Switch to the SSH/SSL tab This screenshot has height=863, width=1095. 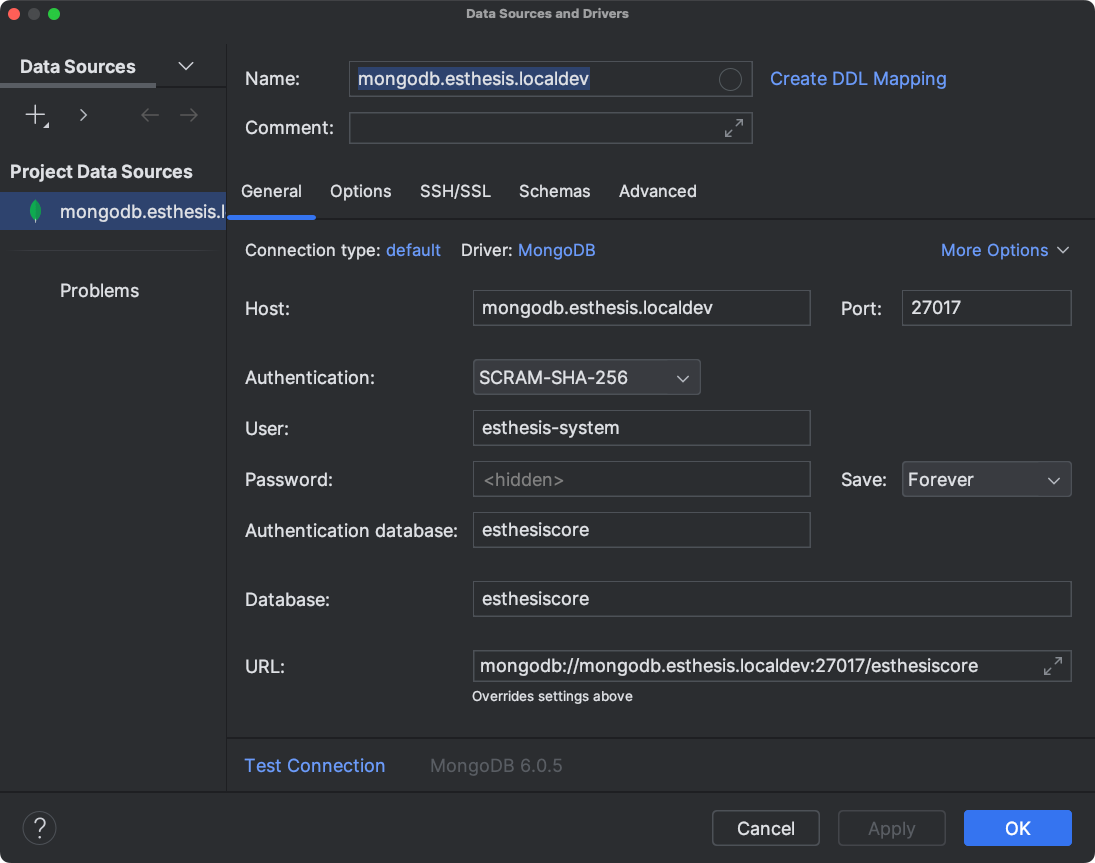tap(455, 191)
